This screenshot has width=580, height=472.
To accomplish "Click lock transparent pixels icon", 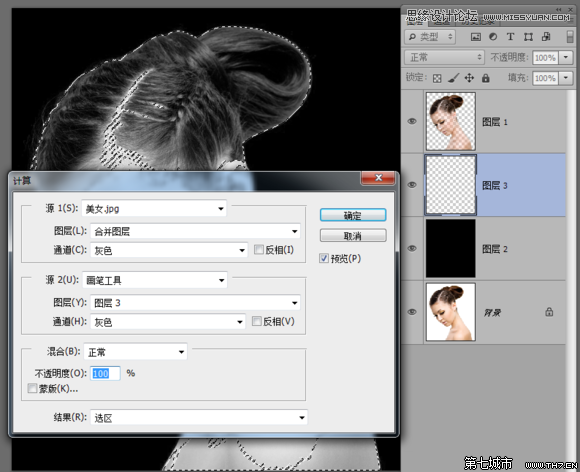I will click(x=437, y=78).
